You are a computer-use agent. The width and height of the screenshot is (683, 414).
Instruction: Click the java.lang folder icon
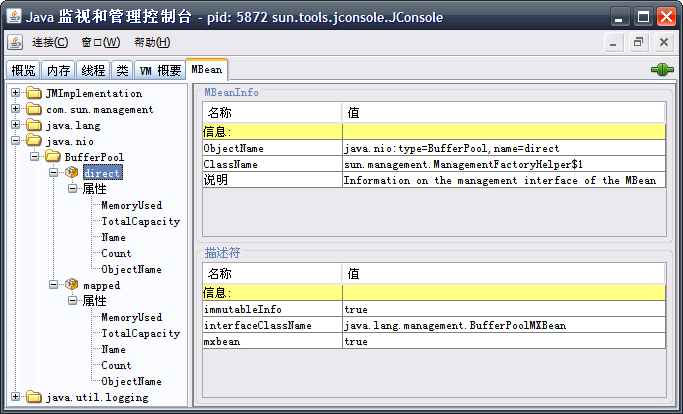coord(34,126)
